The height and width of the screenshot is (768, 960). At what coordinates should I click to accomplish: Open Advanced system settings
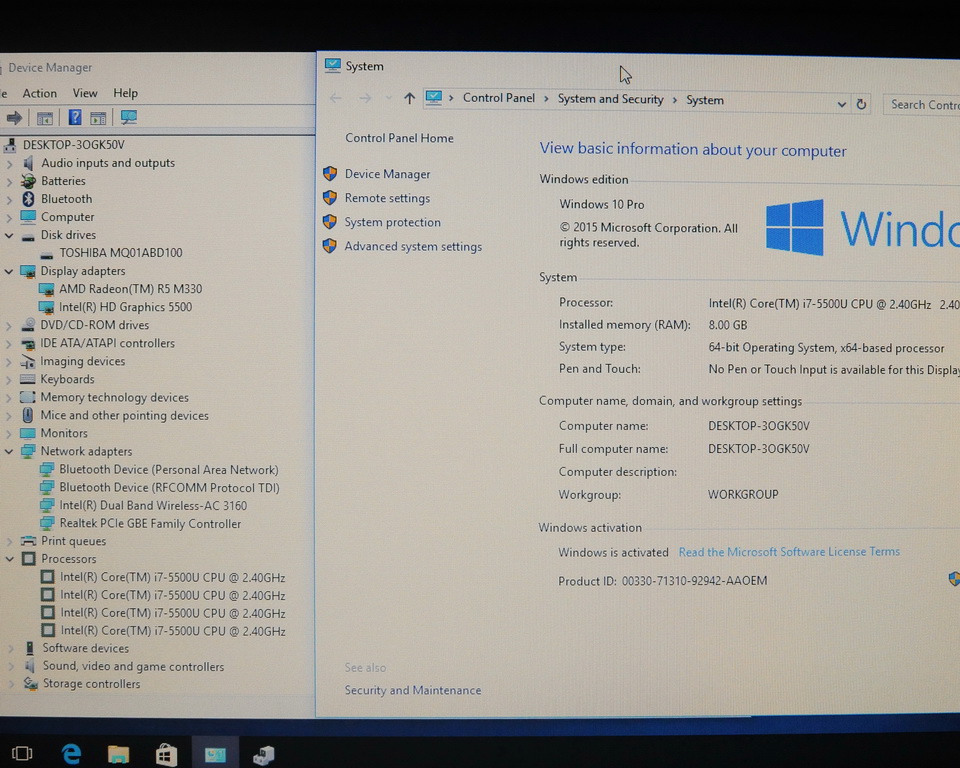[x=413, y=246]
